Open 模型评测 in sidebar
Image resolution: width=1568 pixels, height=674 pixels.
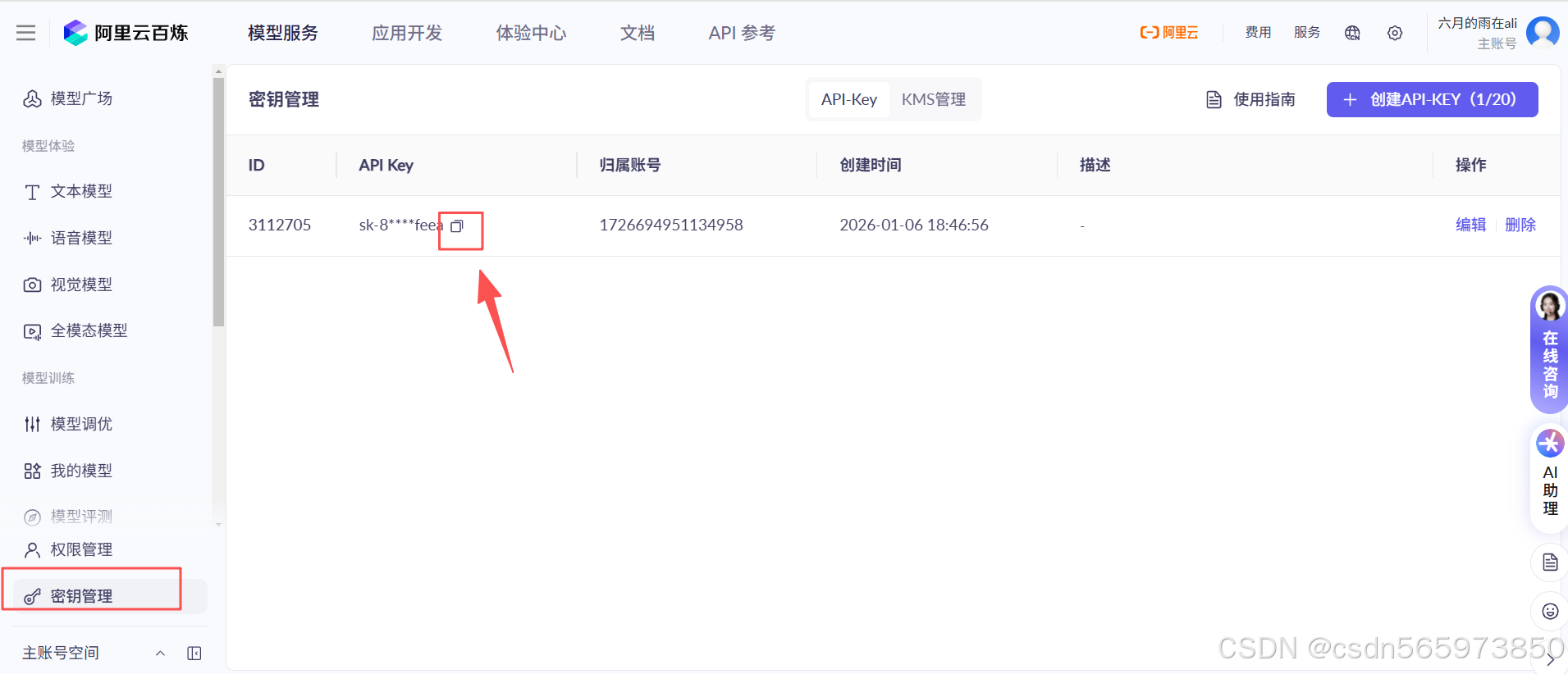point(68,517)
